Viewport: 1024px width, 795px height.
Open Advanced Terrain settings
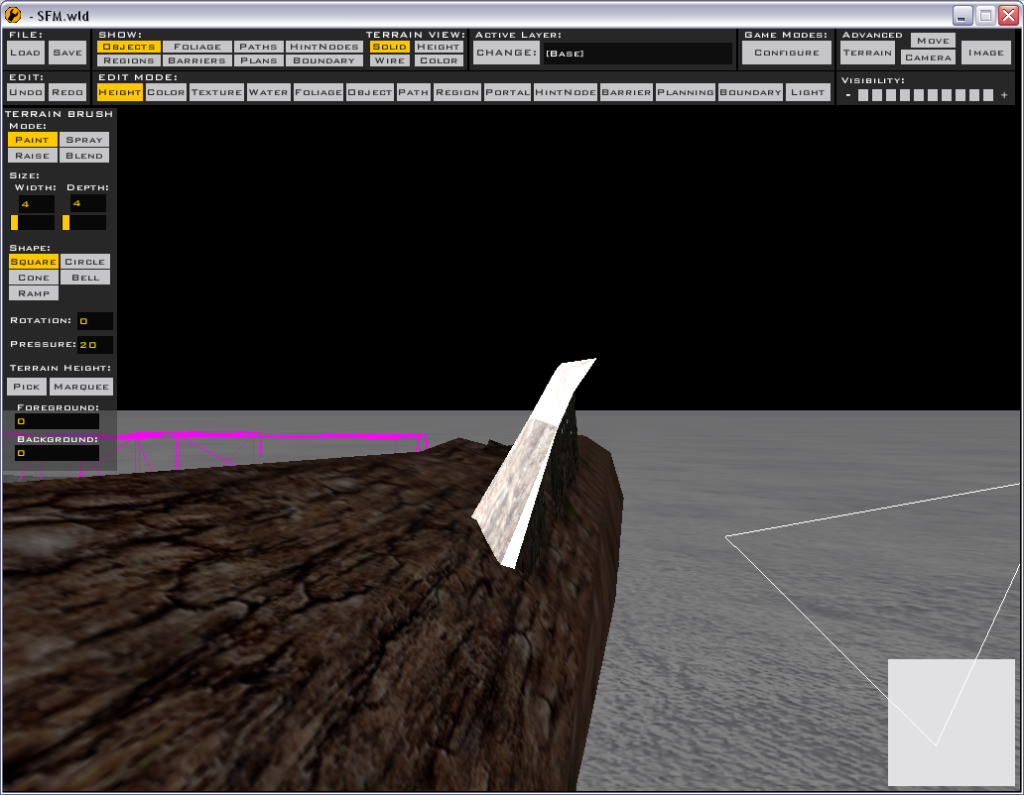[x=867, y=53]
